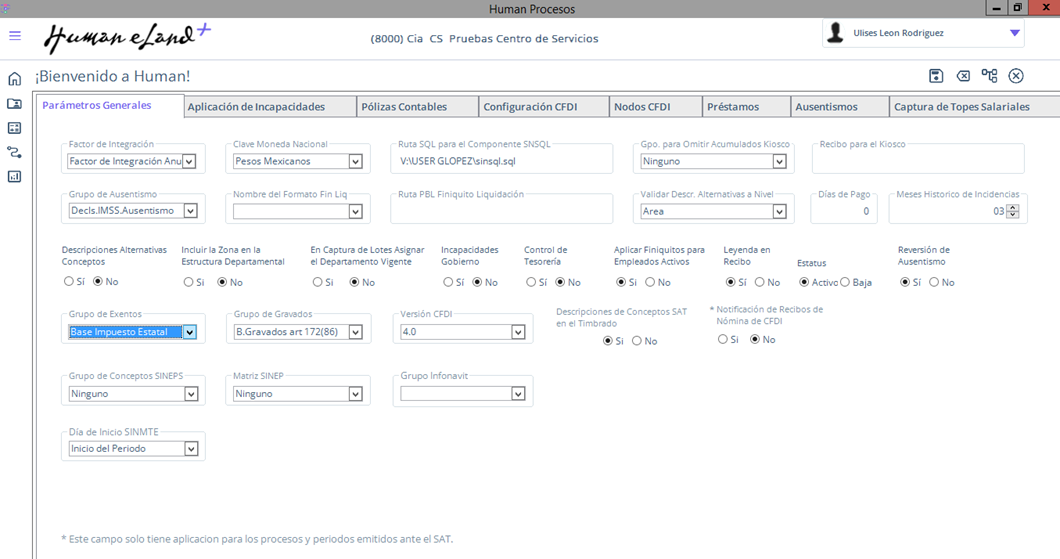Open the Grupo de Ausentismo dropdown
The width and height of the screenshot is (1060, 559).
tap(190, 211)
